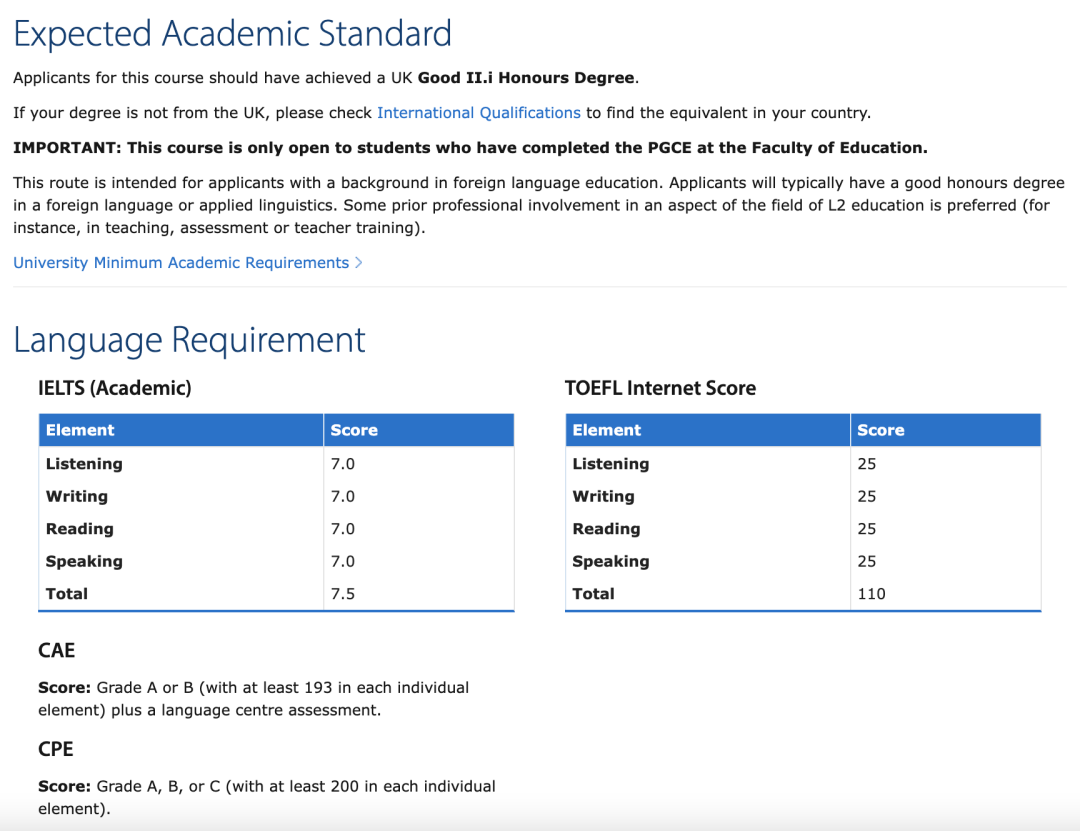Viewport: 1080px width, 831px height.
Task: Click the CPE section heading
Action: pos(56,749)
